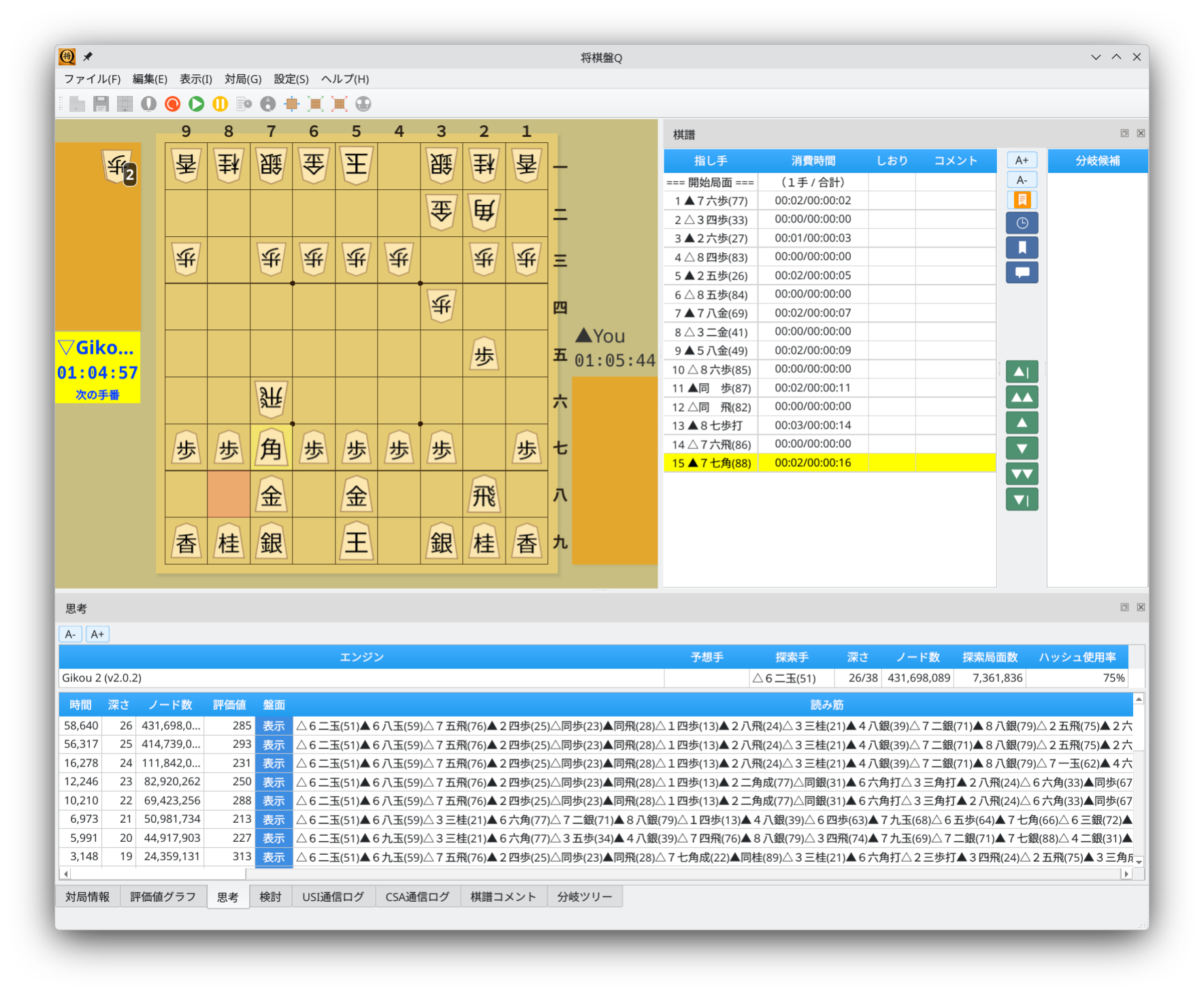Screen dimensions: 1204x995
Task: Pin the window with the pushpin icon
Action: pyautogui.click(x=87, y=57)
